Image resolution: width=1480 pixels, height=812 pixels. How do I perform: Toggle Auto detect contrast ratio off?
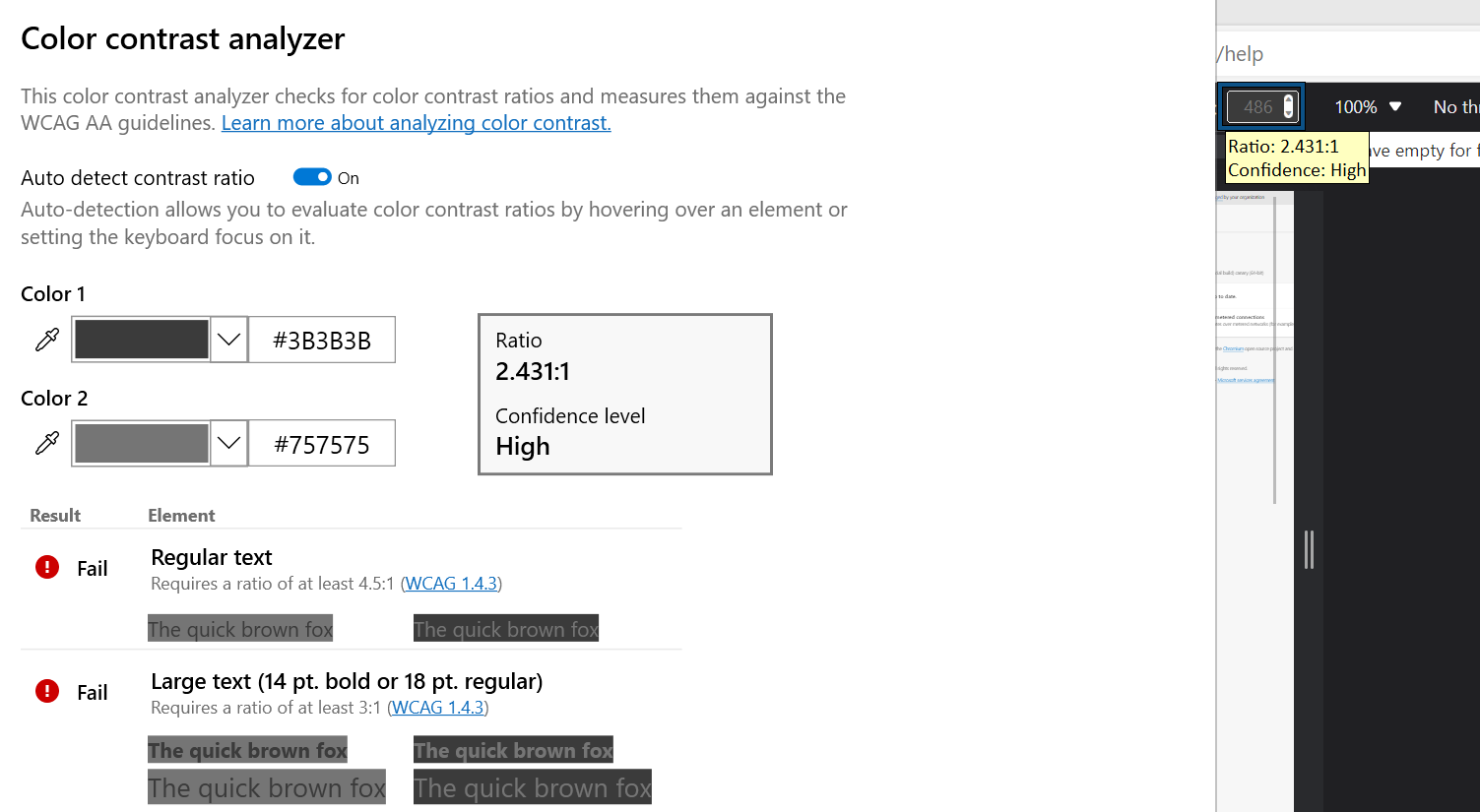point(309,176)
